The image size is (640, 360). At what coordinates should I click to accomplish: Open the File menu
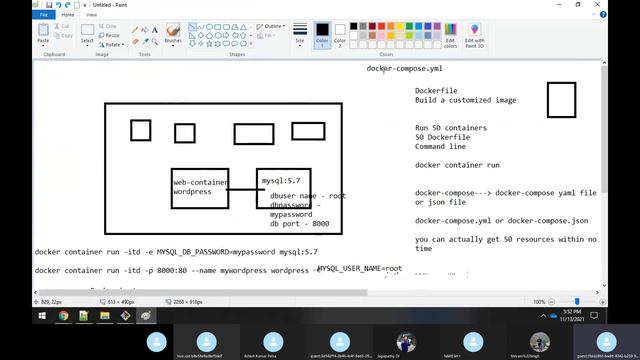coord(44,15)
